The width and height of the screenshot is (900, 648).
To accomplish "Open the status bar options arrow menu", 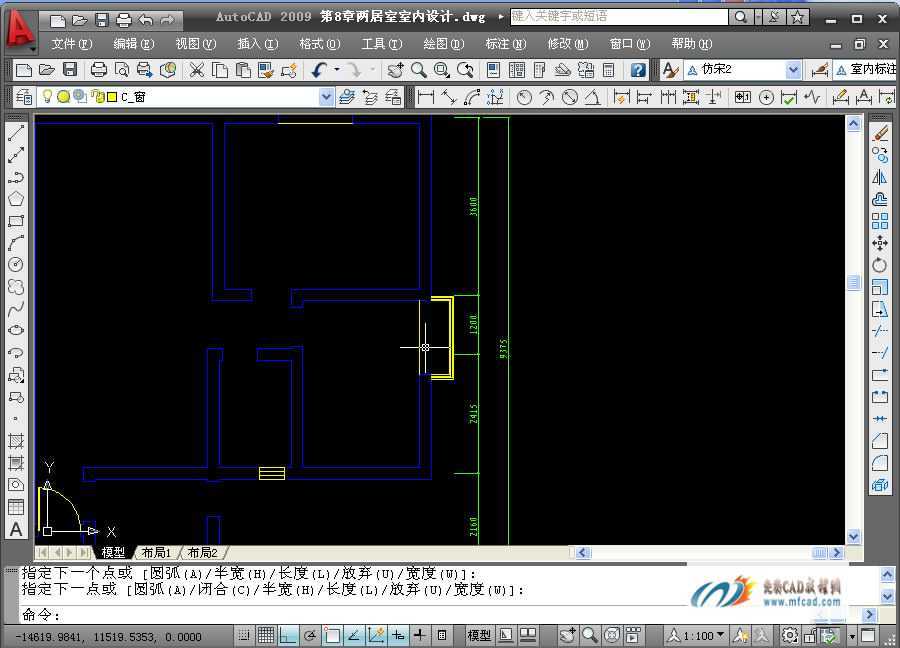I will click(852, 635).
